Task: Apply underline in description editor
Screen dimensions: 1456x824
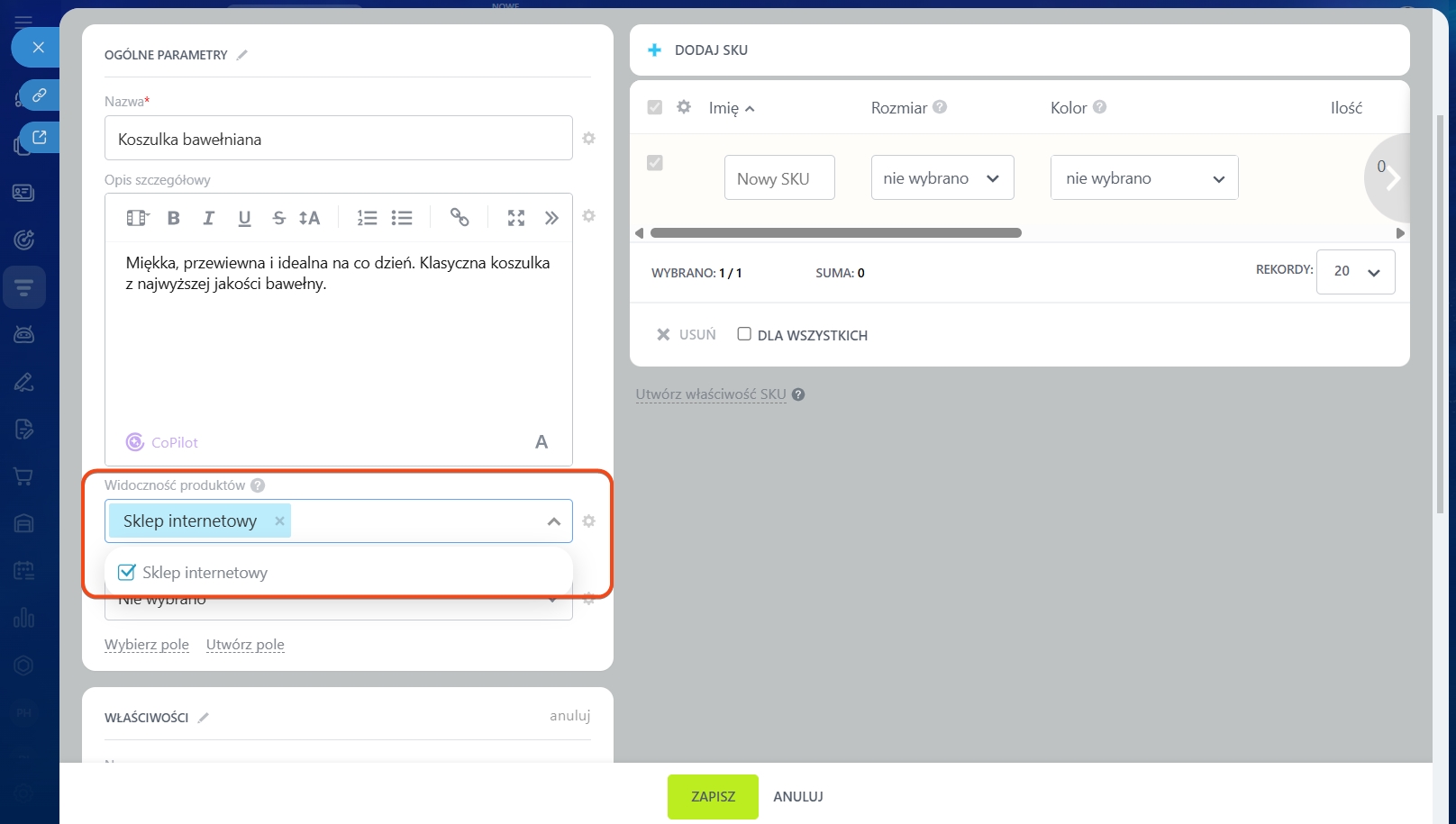Action: click(244, 218)
